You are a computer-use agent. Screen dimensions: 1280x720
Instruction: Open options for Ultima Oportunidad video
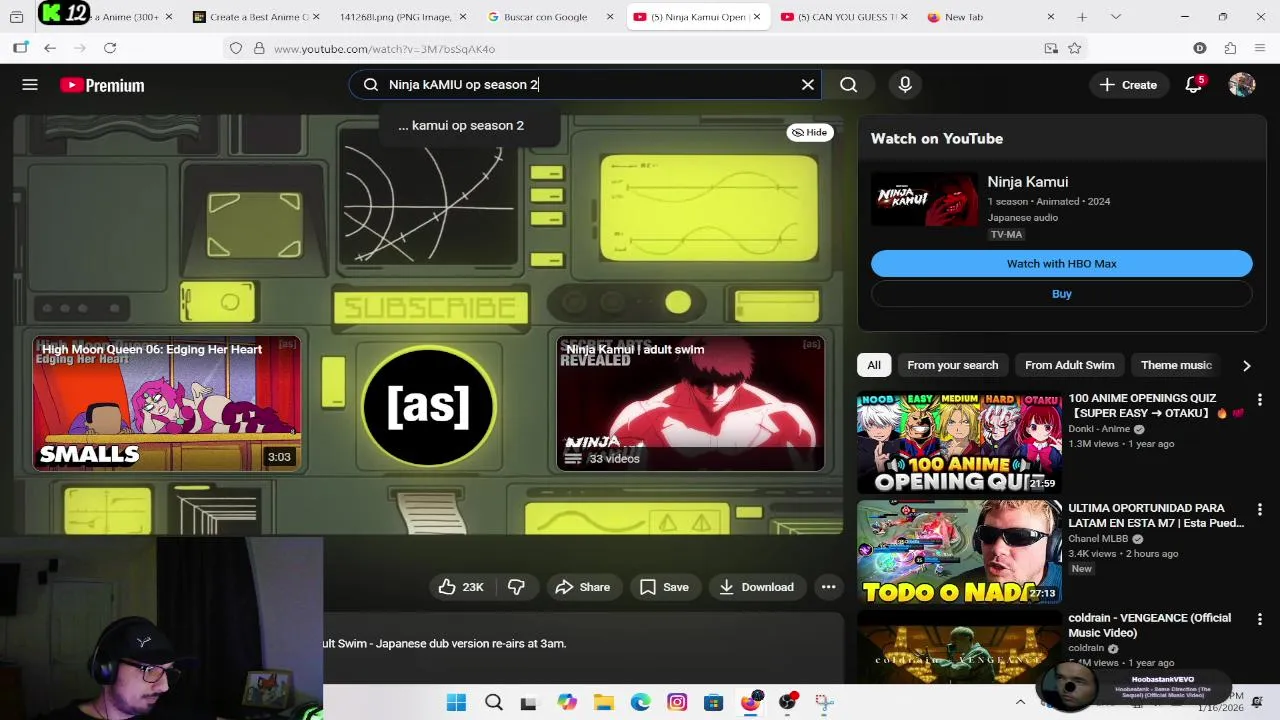click(1259, 510)
